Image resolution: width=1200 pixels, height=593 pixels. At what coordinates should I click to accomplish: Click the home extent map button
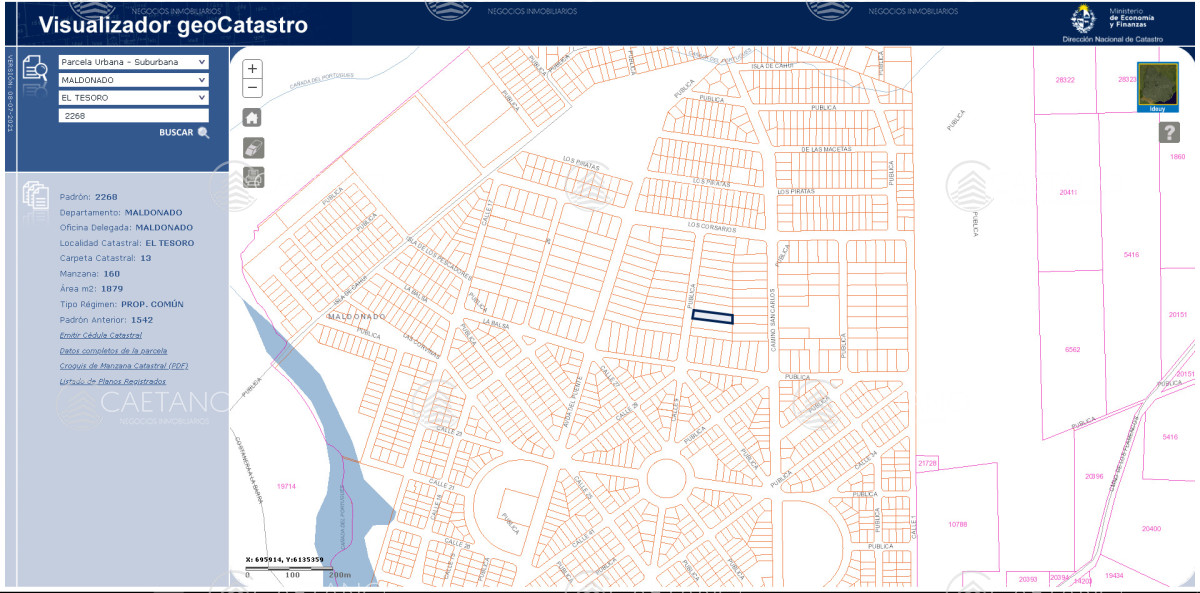pos(253,117)
